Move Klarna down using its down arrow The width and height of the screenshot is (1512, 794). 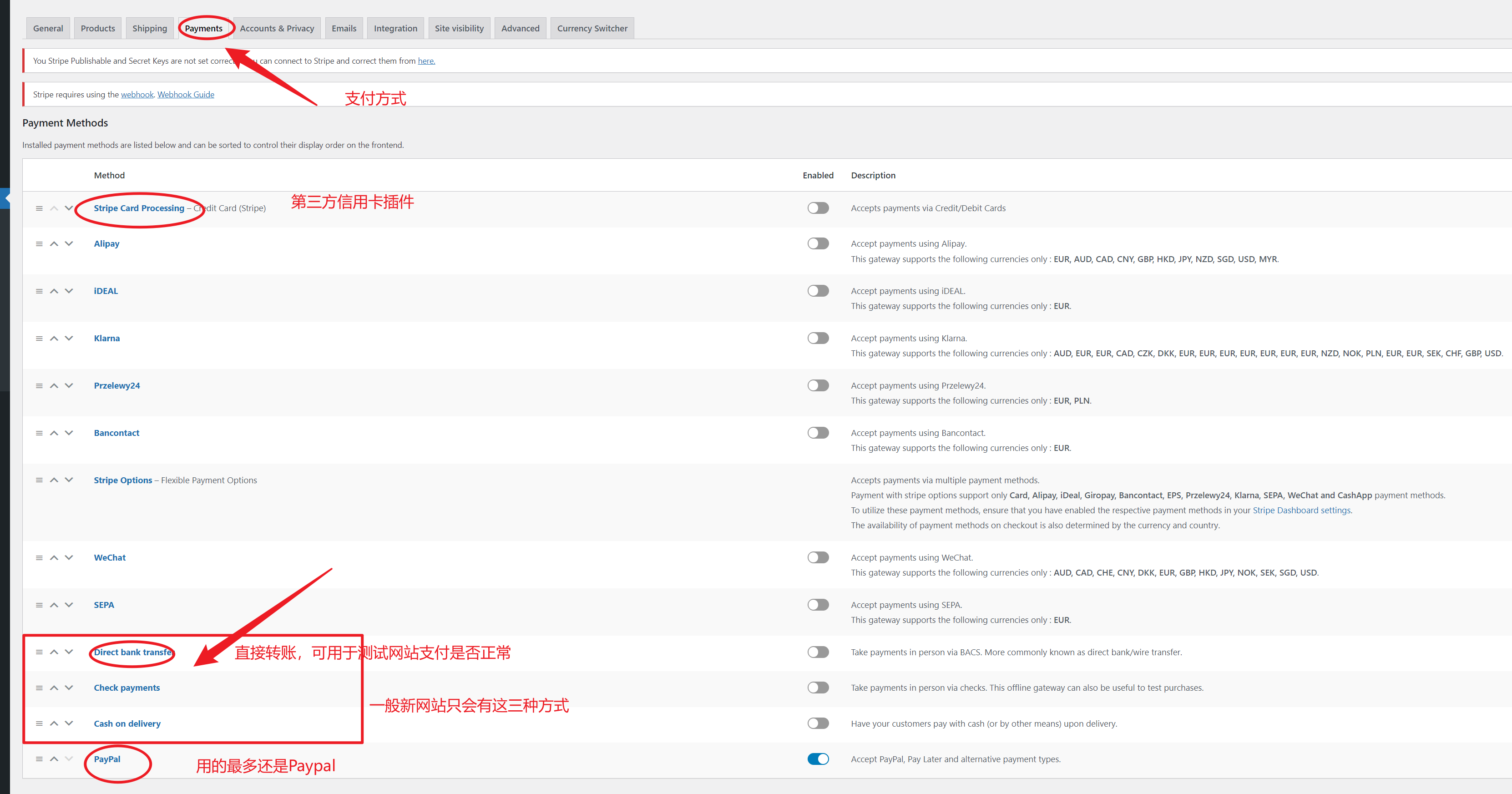point(69,338)
